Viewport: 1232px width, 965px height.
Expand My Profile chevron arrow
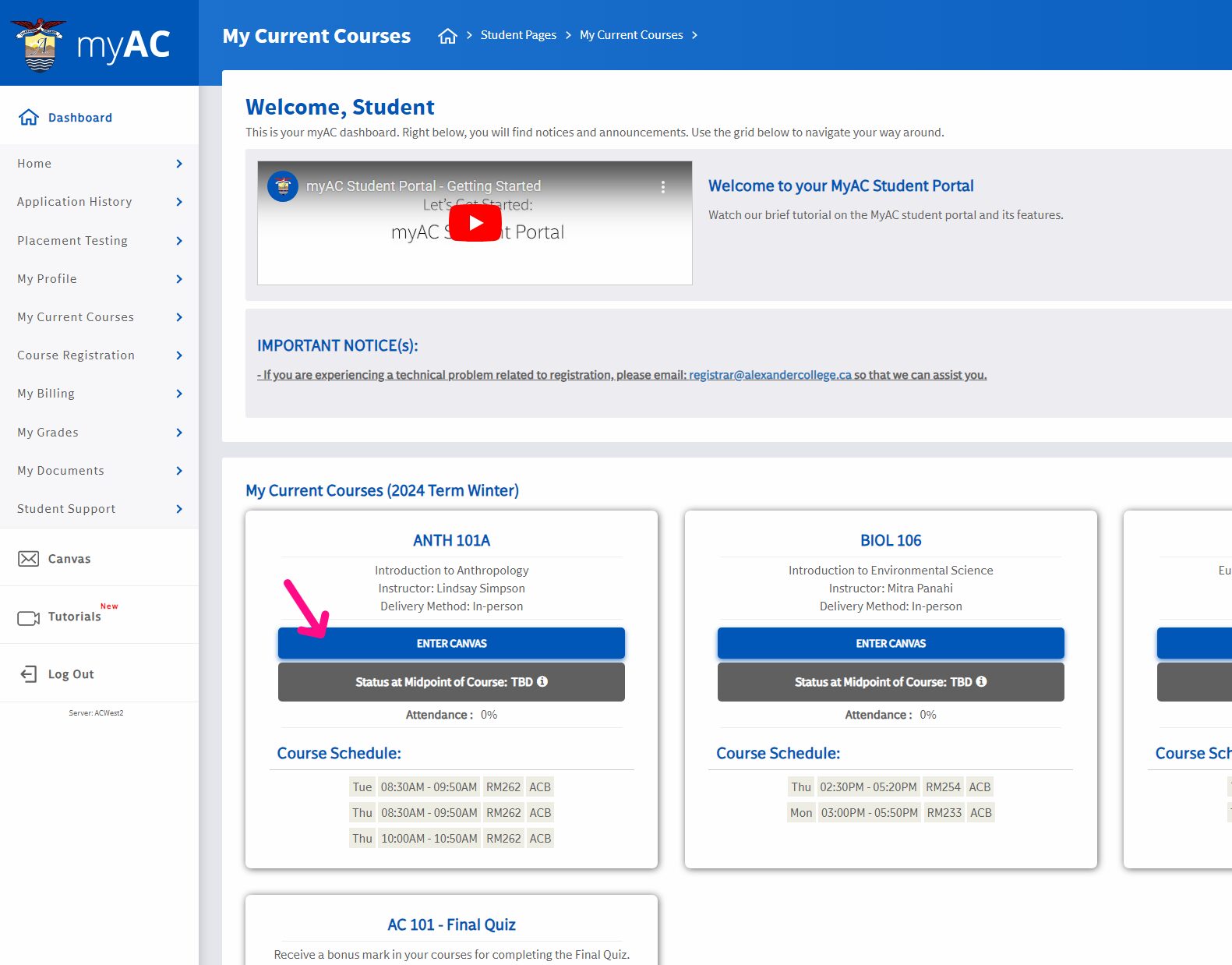click(179, 279)
